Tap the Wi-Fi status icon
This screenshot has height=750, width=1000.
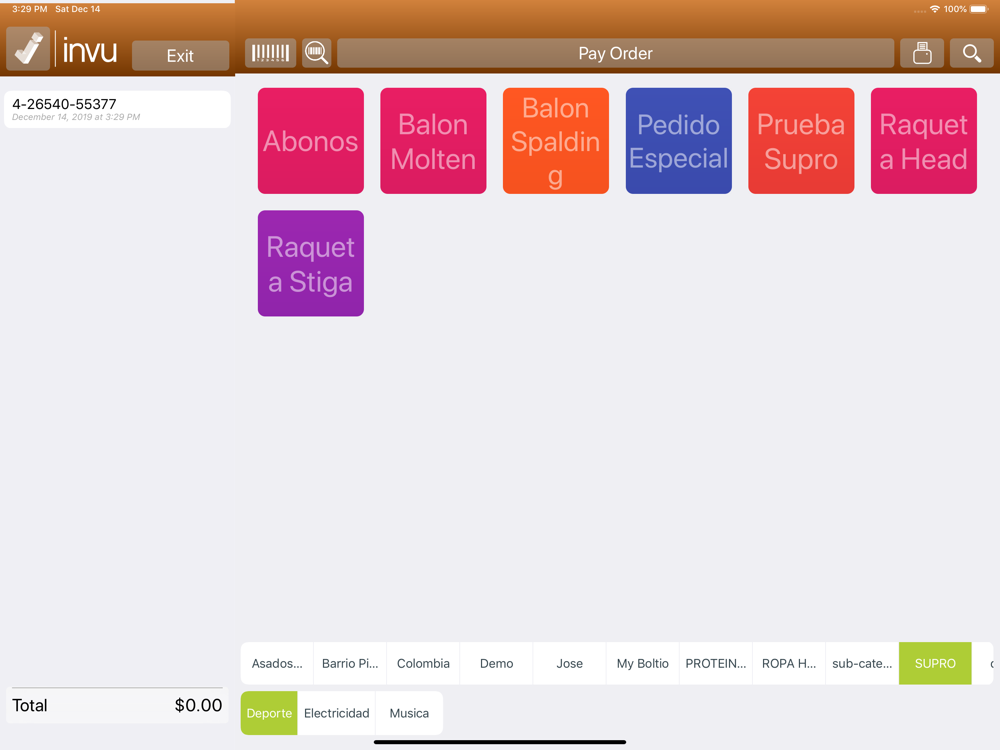pyautogui.click(x=934, y=9)
